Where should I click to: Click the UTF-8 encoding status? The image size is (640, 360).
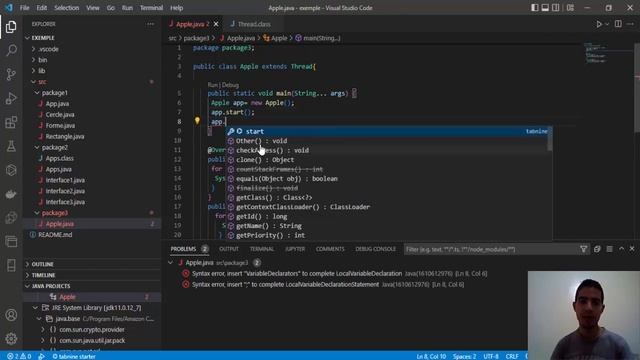491,356
